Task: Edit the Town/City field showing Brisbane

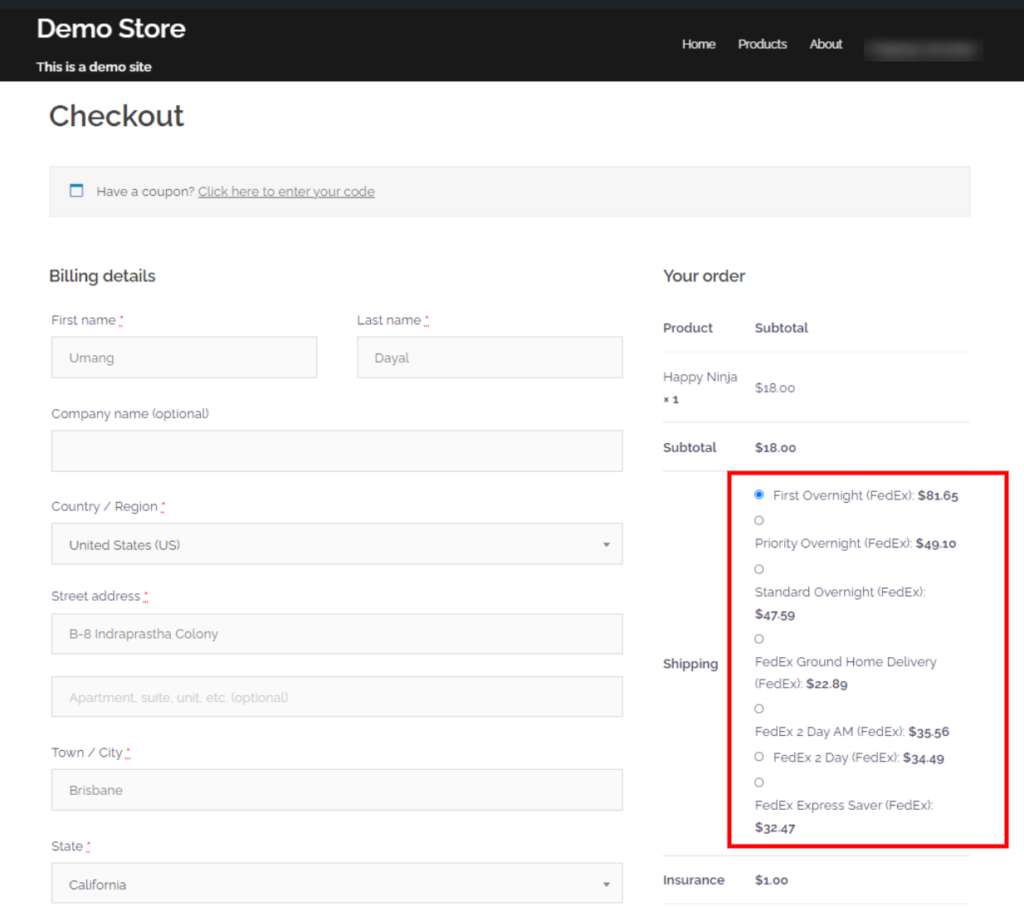Action: (336, 789)
